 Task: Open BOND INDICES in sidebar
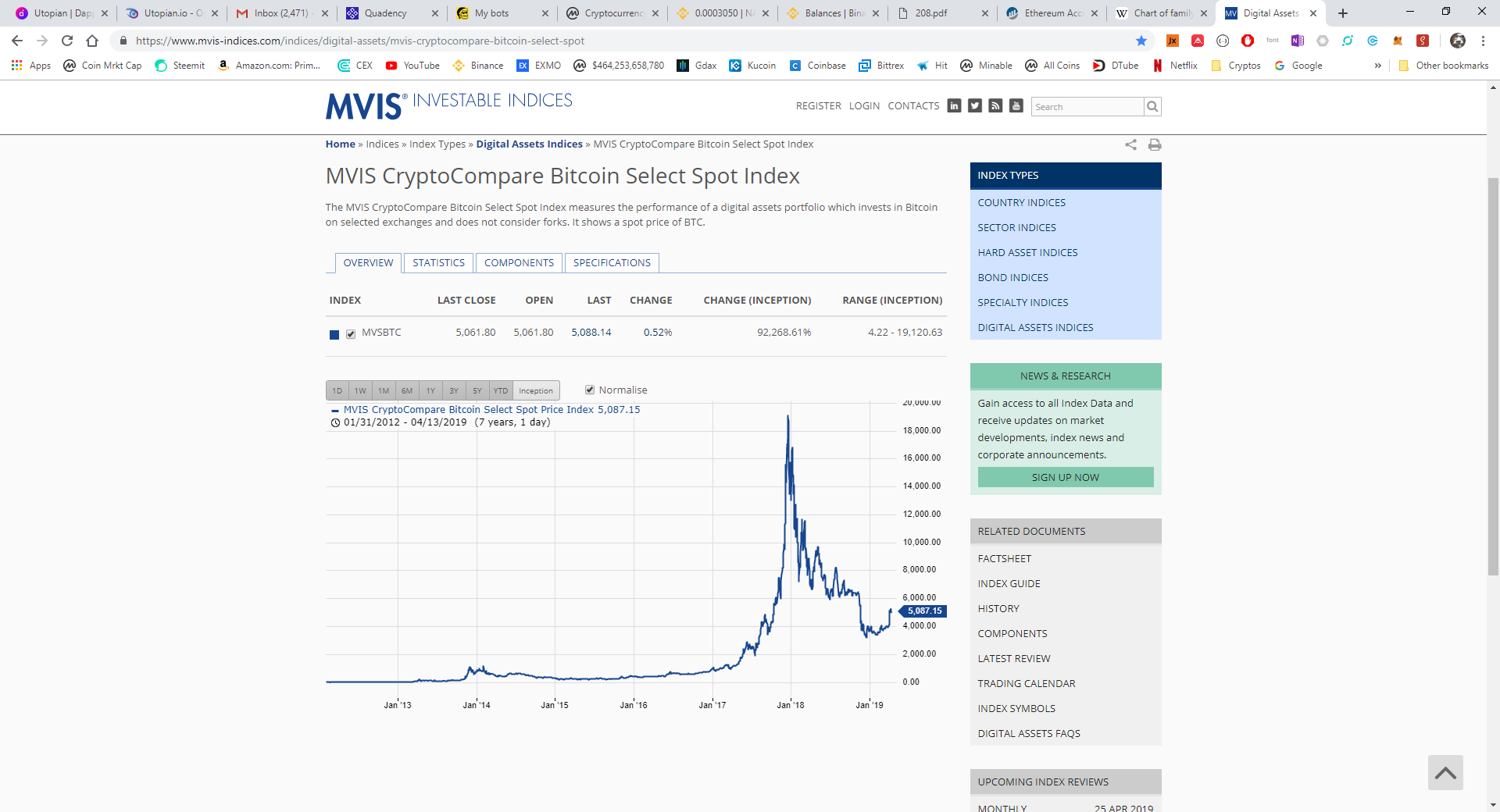click(x=1013, y=278)
